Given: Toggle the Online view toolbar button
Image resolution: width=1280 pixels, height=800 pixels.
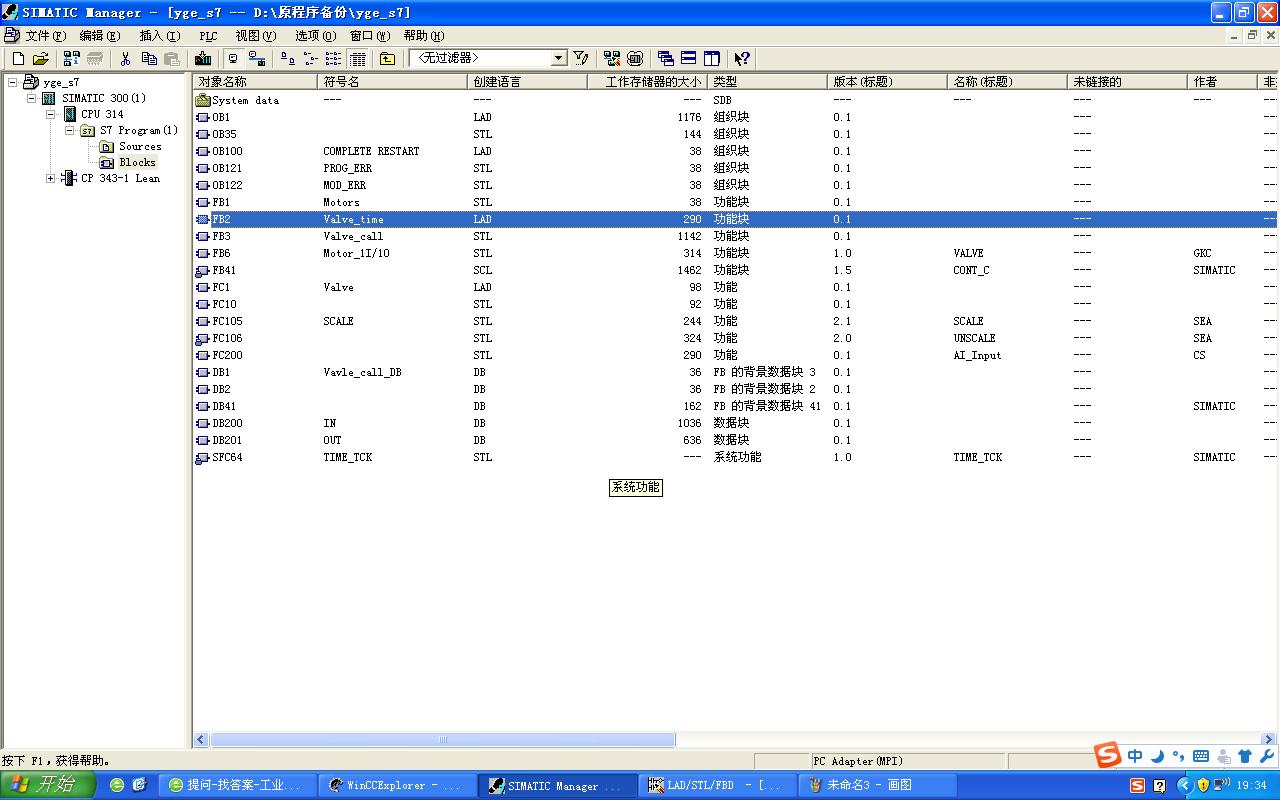Looking at the screenshot, I should point(257,59).
